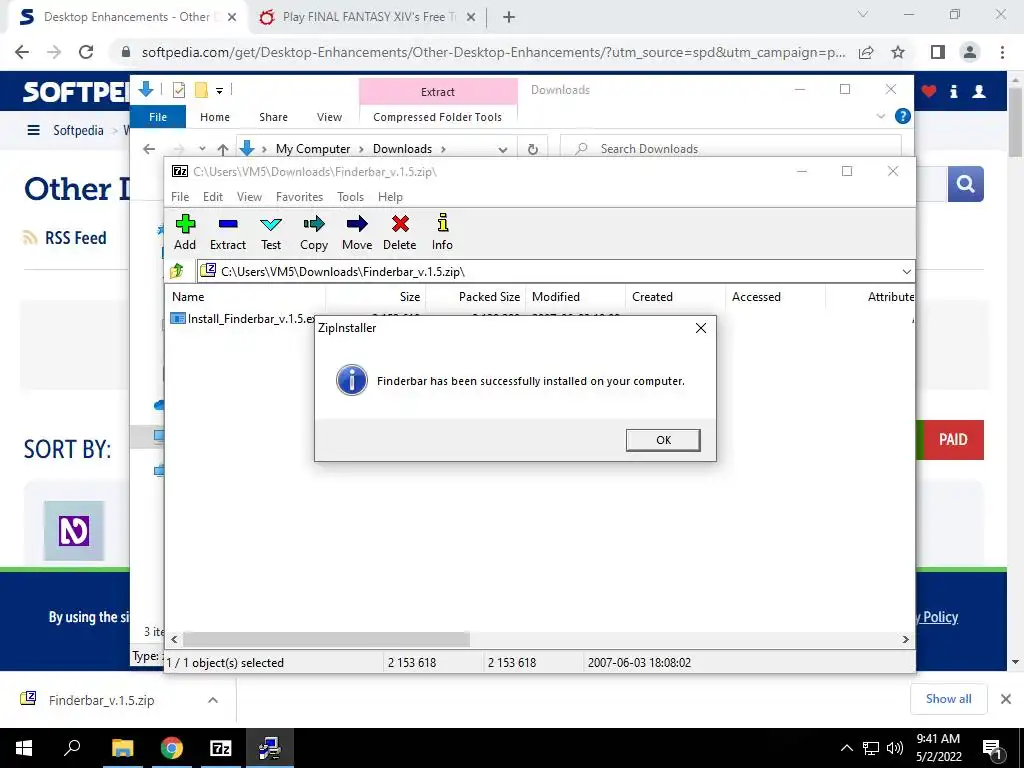Sort by the Modified column header
1024x768 pixels.
(575, 296)
